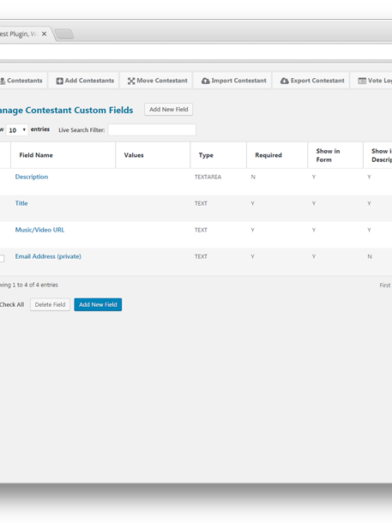Viewport: 392px width, 523px height.
Task: Click the Move Contestant arrows icon
Action: click(131, 81)
